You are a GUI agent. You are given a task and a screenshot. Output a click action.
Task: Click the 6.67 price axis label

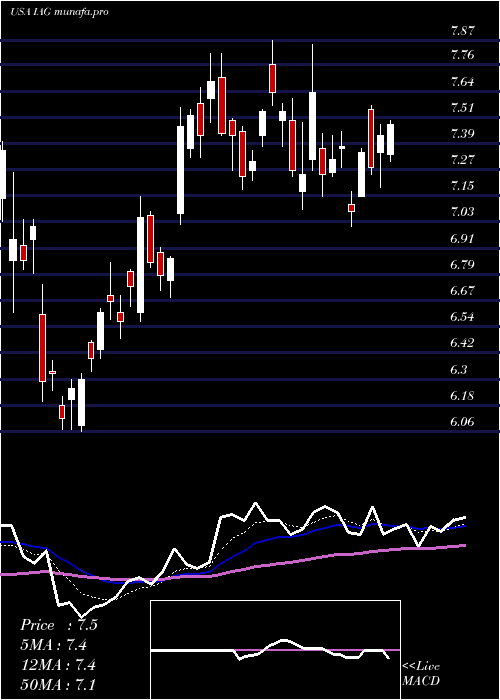point(463,291)
